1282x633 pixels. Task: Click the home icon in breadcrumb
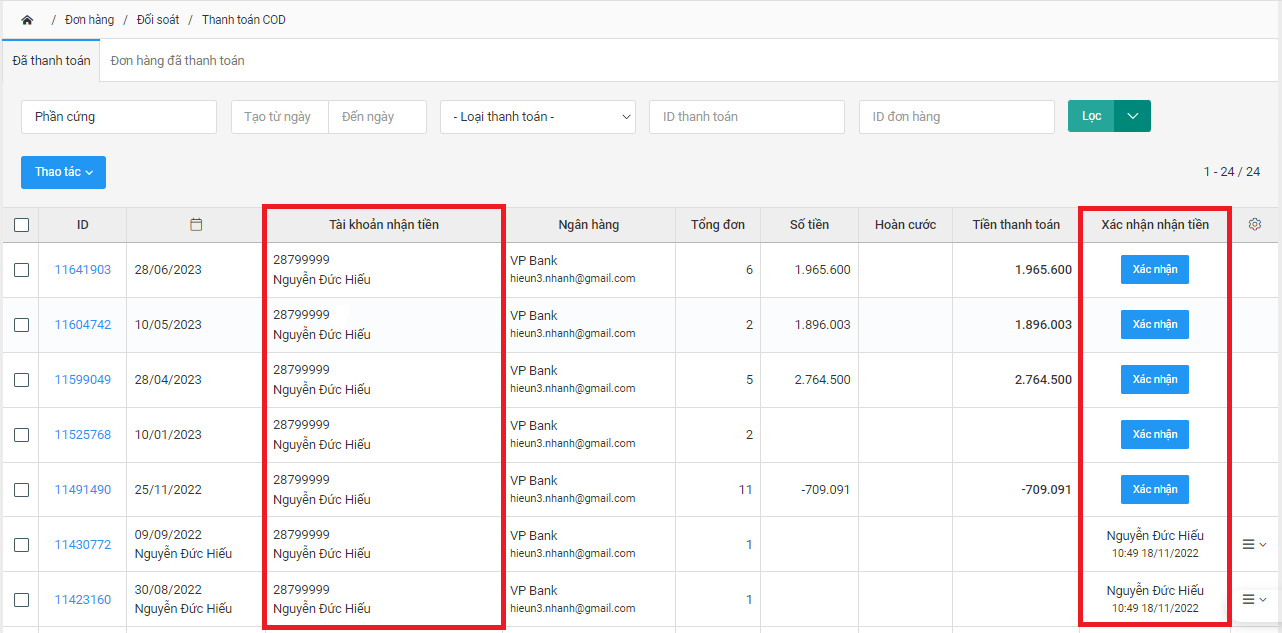click(27, 20)
